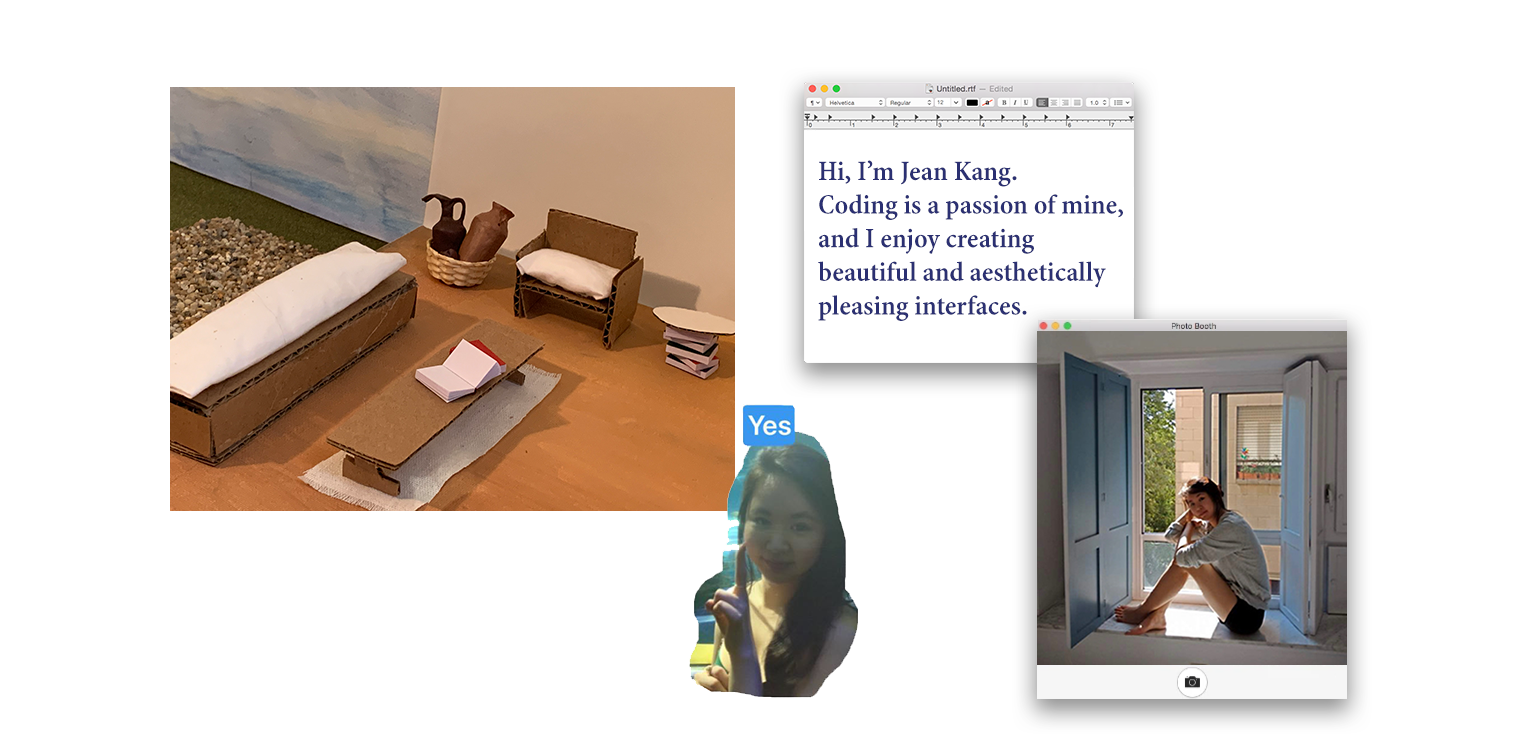Open the paragraph styles dropdown
The width and height of the screenshot is (1536, 750).
coord(814,103)
